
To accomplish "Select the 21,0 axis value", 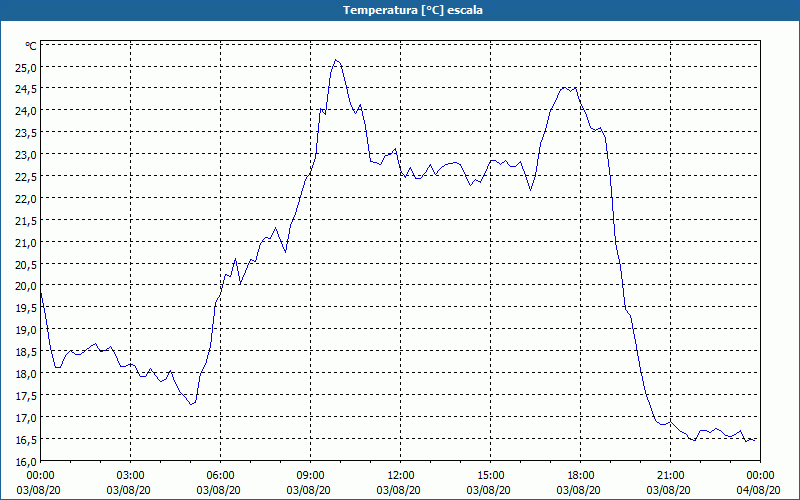I will (x=27, y=243).
